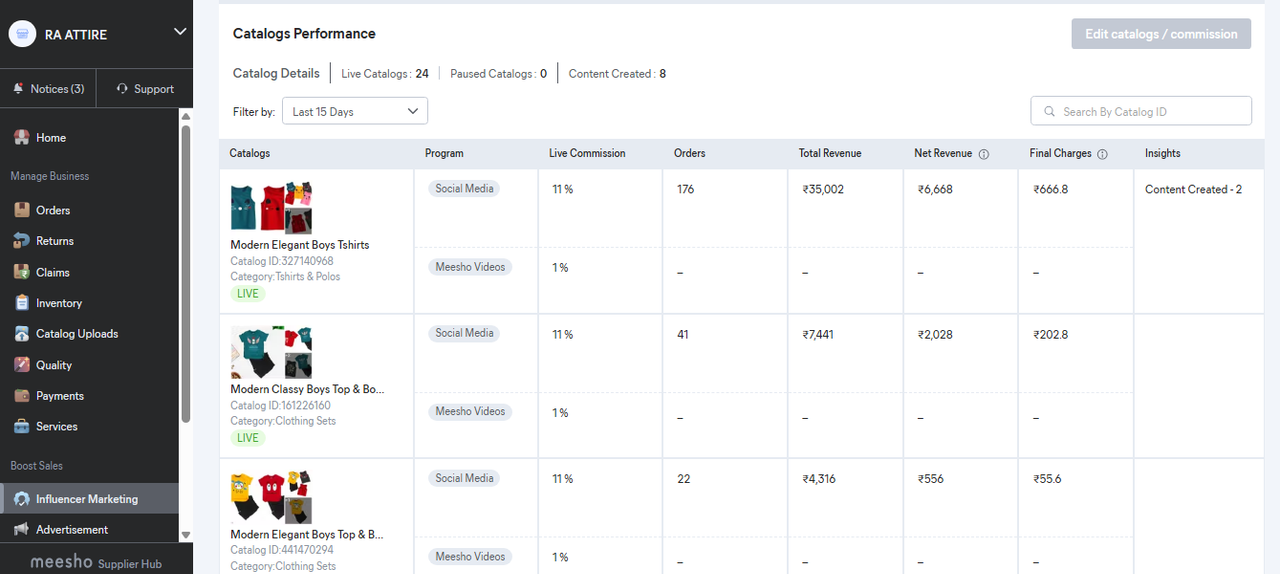1280x574 pixels.
Task: Click net revenue ₹6,668 cell
Action: (x=935, y=189)
